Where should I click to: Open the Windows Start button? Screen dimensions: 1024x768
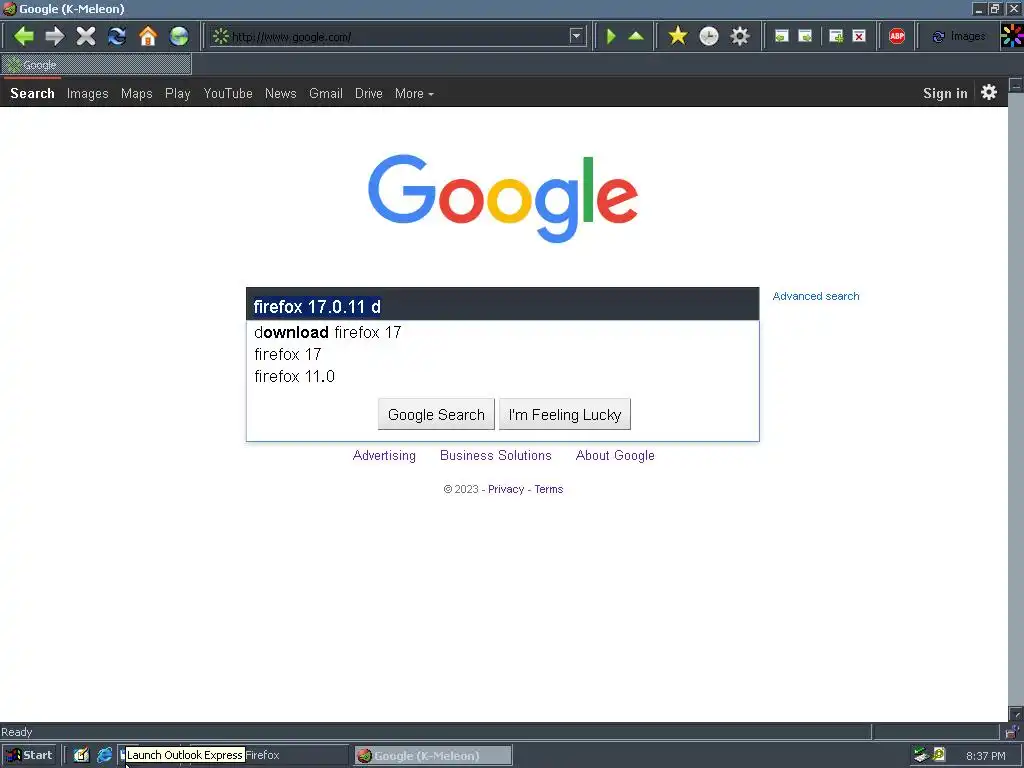[29, 755]
